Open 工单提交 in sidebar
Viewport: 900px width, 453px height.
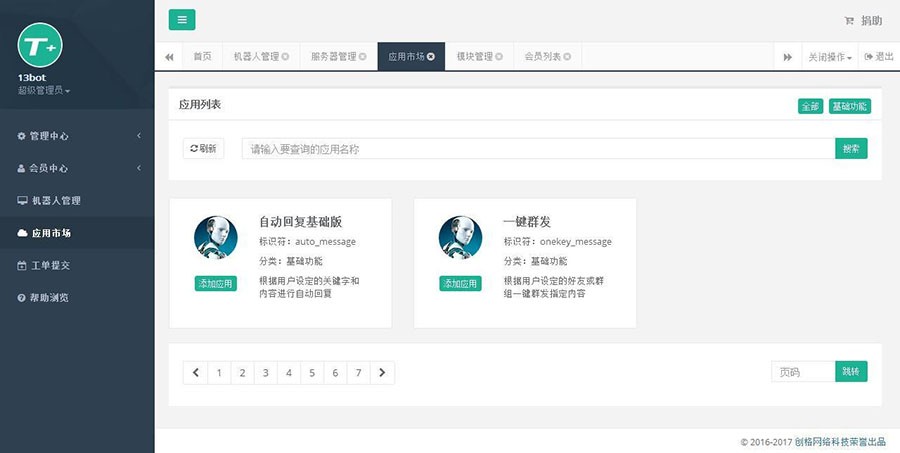click(x=77, y=265)
